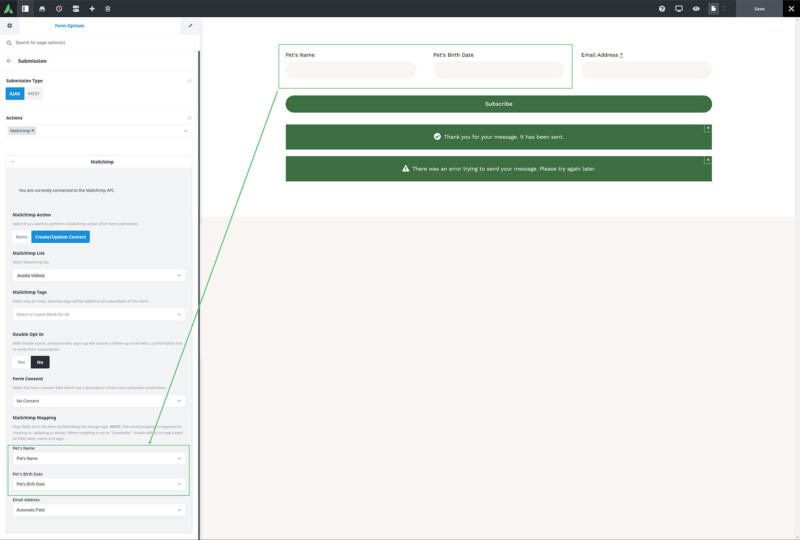Click the plus add-element icon

92,9
